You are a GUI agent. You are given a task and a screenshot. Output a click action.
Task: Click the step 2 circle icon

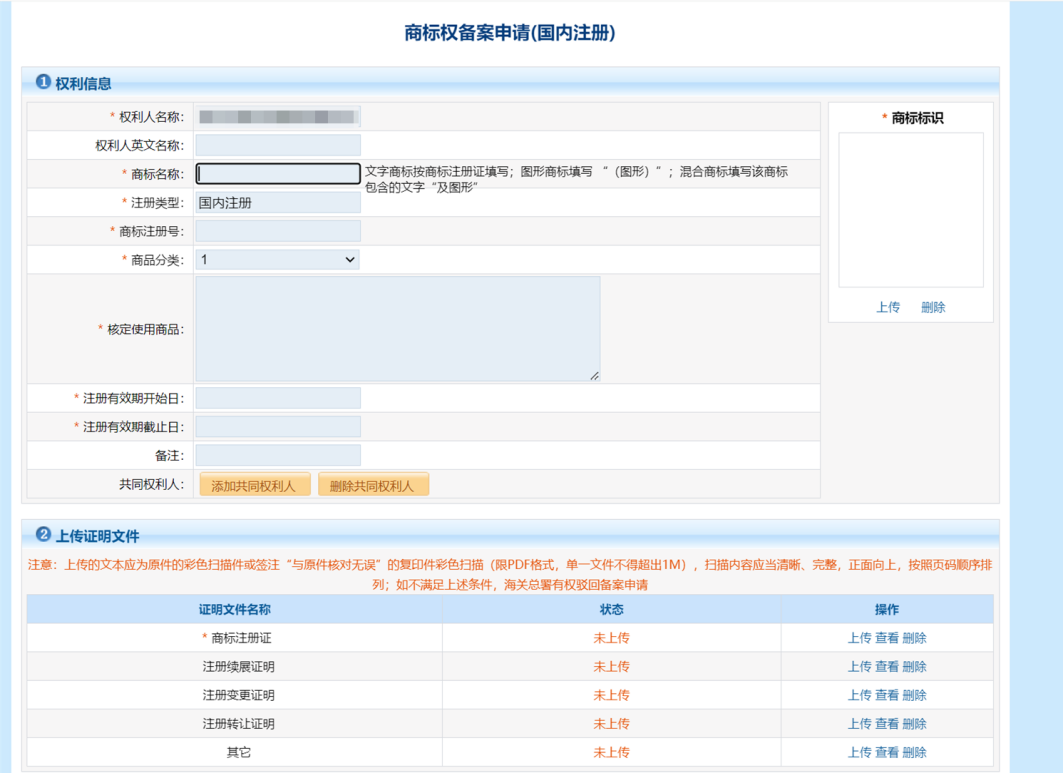tap(43, 534)
